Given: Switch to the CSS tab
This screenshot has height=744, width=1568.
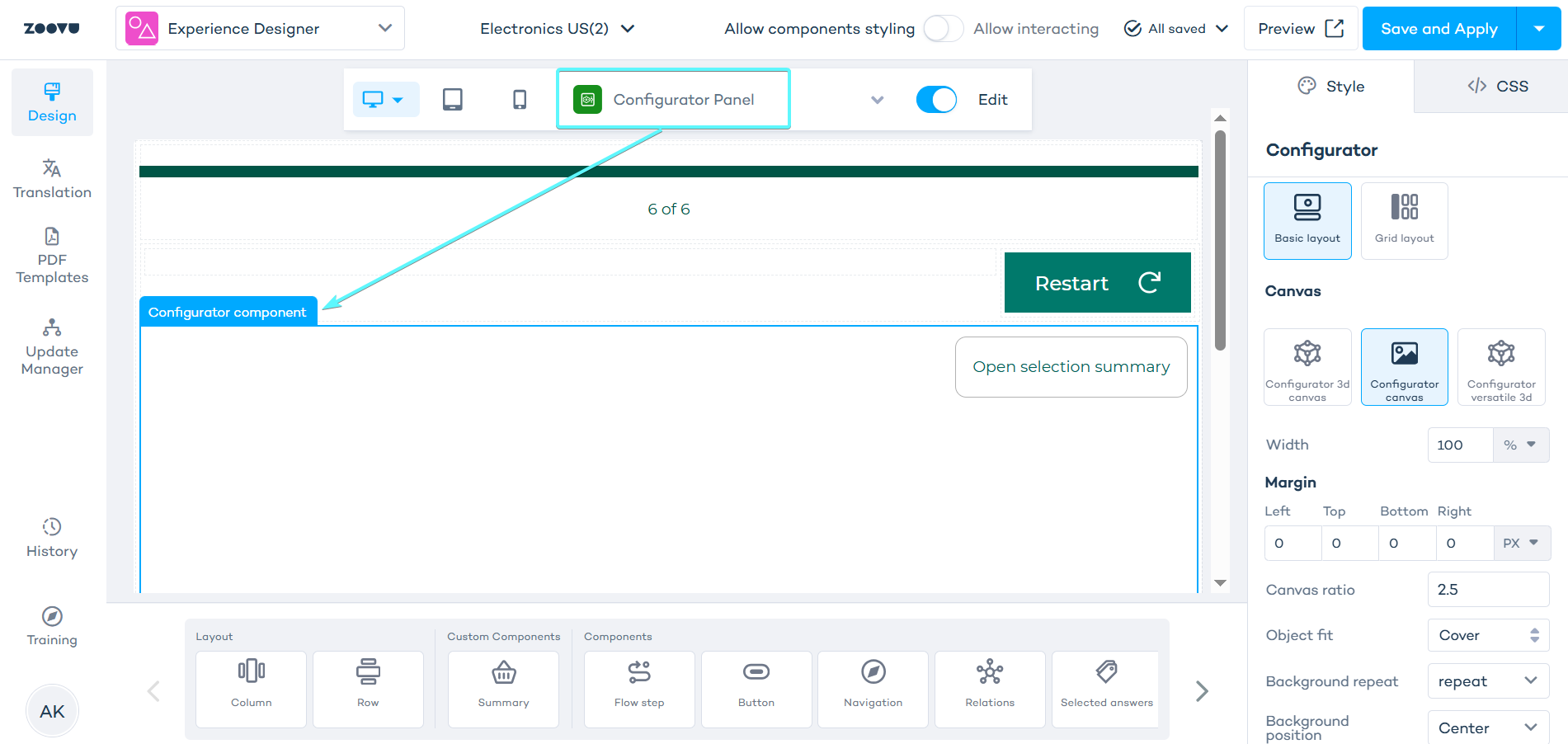Looking at the screenshot, I should (1497, 86).
